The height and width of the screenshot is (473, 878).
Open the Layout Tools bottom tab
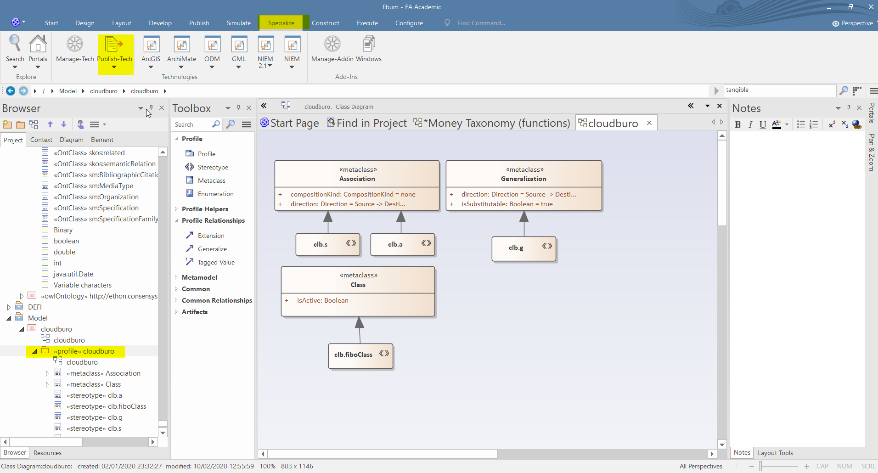(775, 453)
